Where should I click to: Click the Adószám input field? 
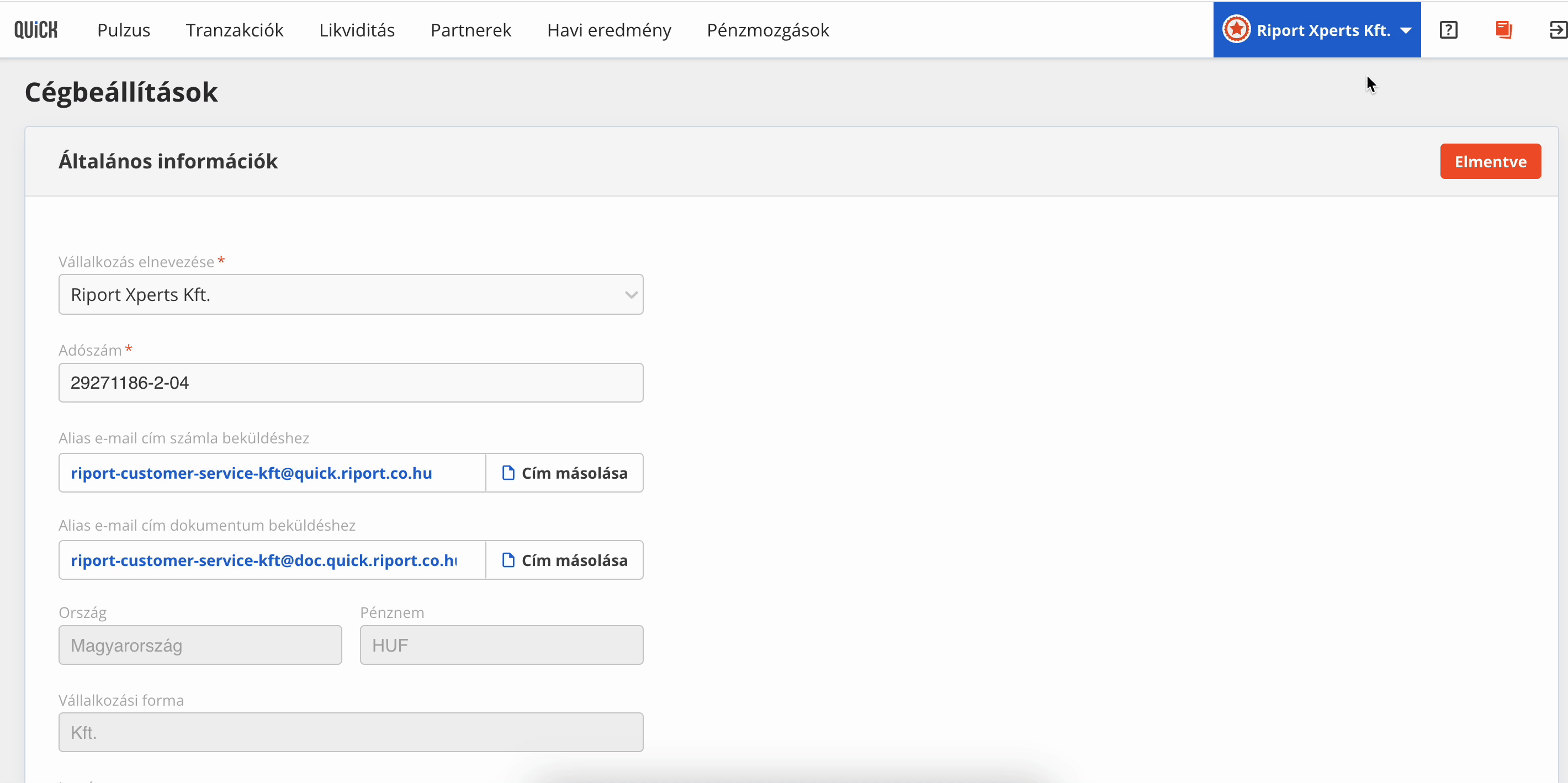pyautogui.click(x=351, y=383)
